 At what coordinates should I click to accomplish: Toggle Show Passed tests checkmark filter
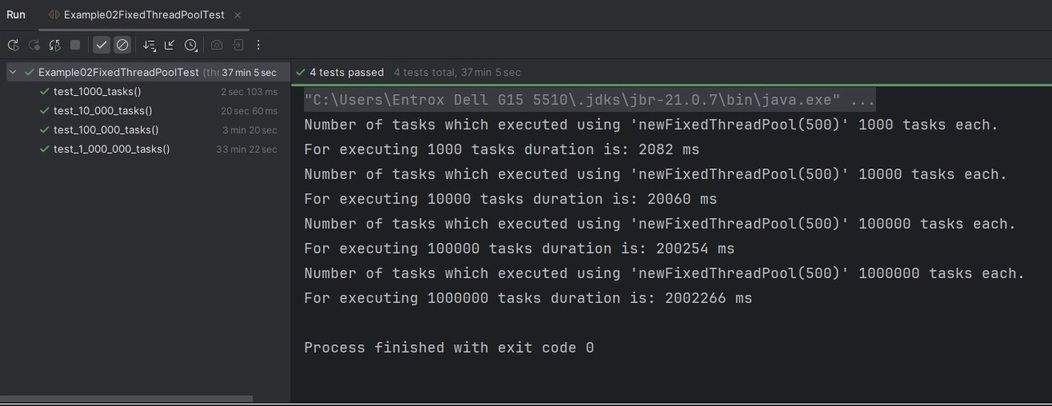101,45
